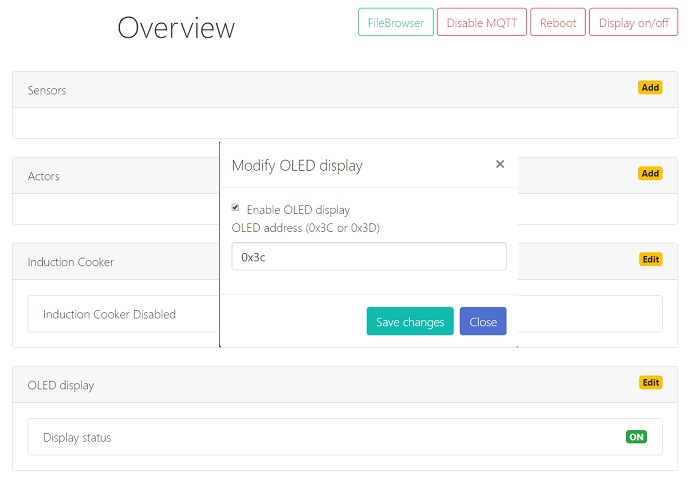Viewport: 695px width, 483px height.
Task: Click Add badge in Actors panel
Action: pyautogui.click(x=650, y=174)
